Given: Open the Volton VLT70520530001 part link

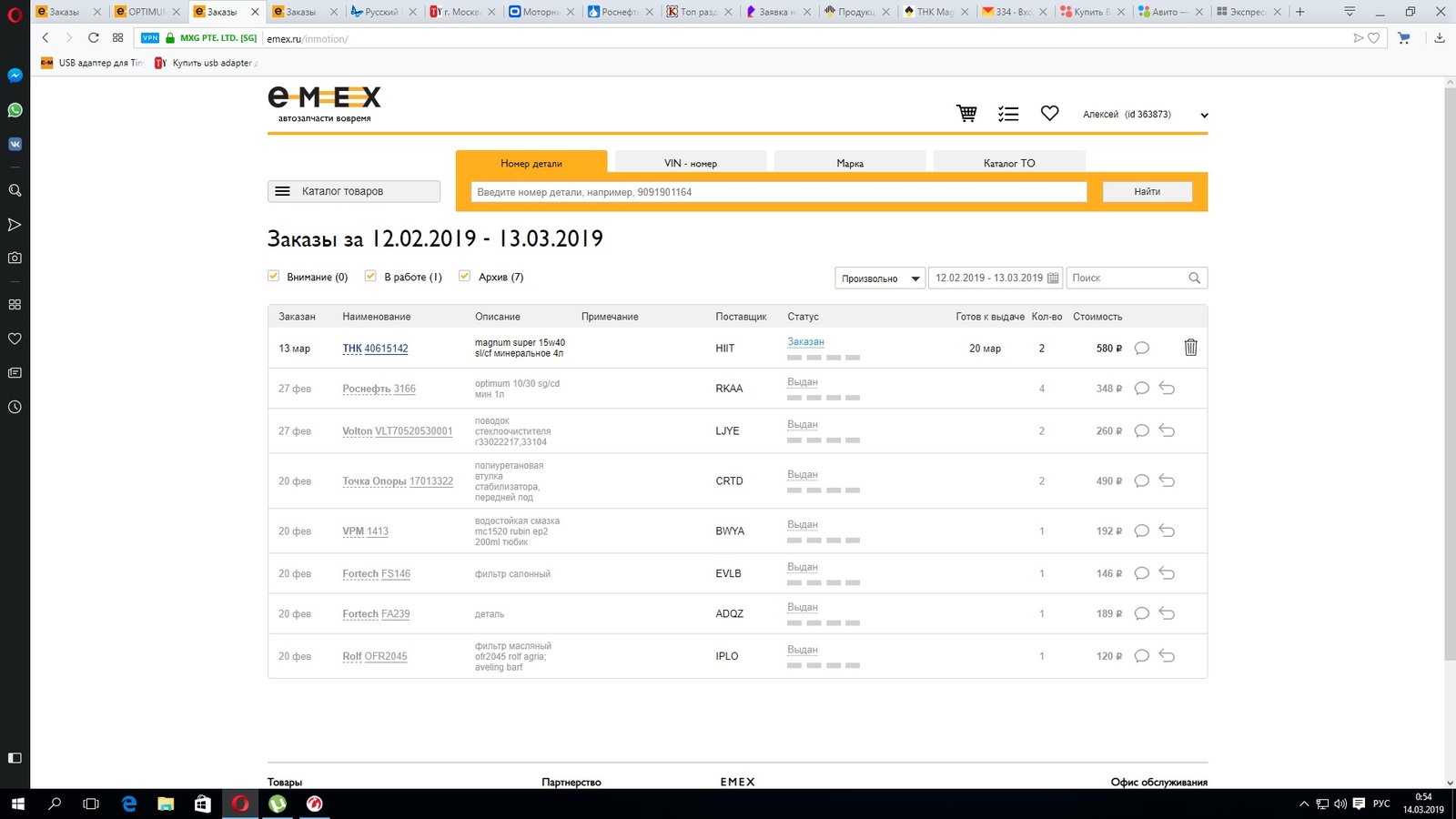Looking at the screenshot, I should [398, 431].
